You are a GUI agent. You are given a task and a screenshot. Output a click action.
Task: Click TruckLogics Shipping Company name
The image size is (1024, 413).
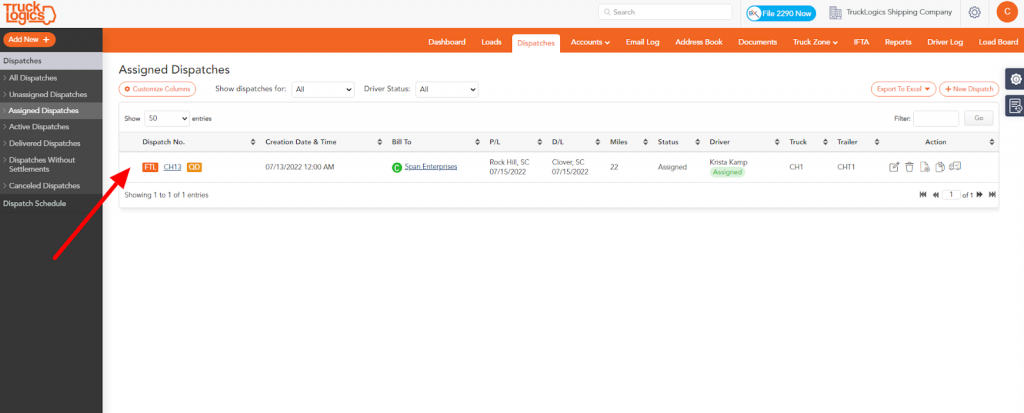pos(899,12)
